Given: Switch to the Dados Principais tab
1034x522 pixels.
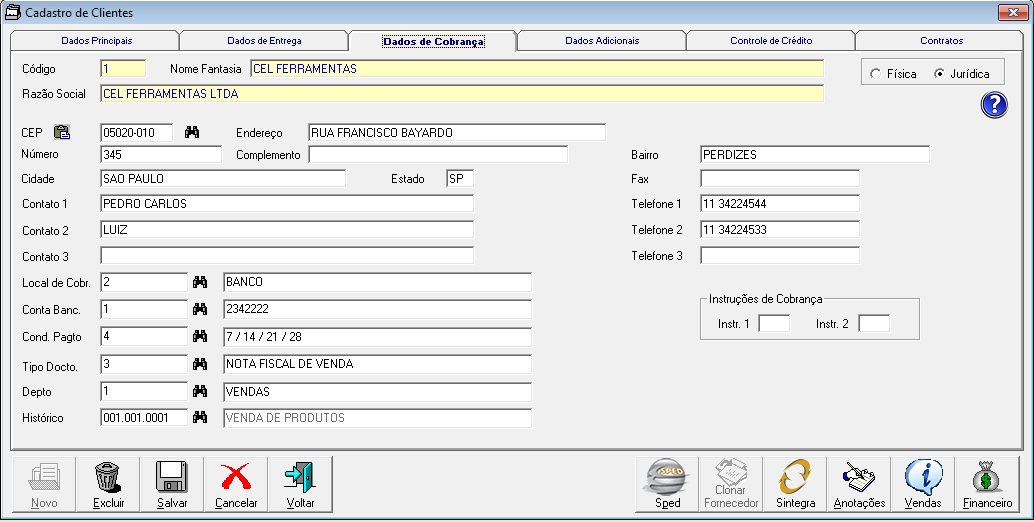Looking at the screenshot, I should 96,41.
